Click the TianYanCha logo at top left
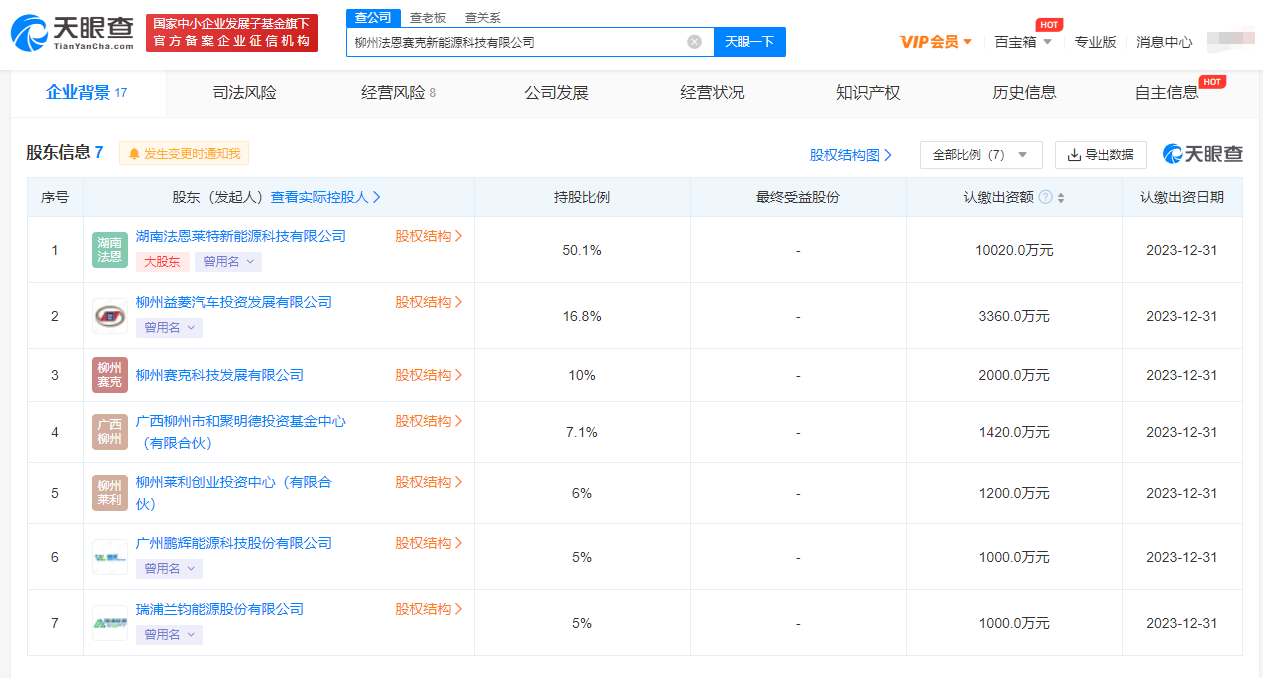1263x678 pixels. (72, 32)
